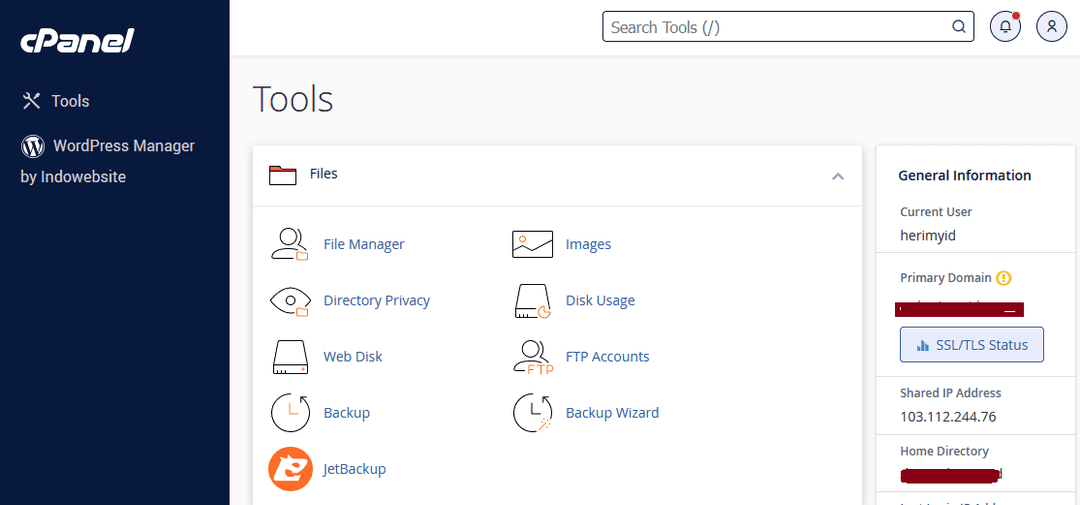Open the Web Disk link

pyautogui.click(x=353, y=357)
